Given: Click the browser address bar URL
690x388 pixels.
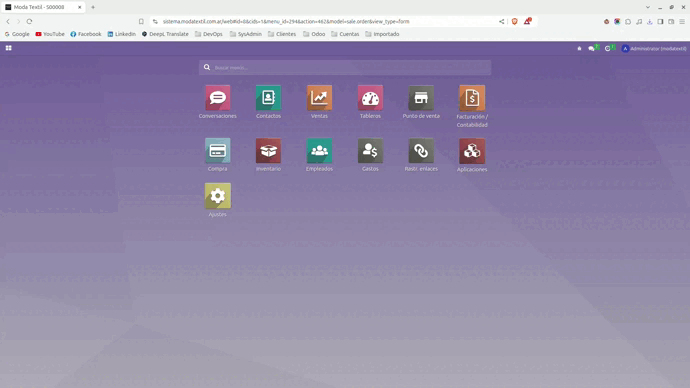Looking at the screenshot, I should pos(286,21).
